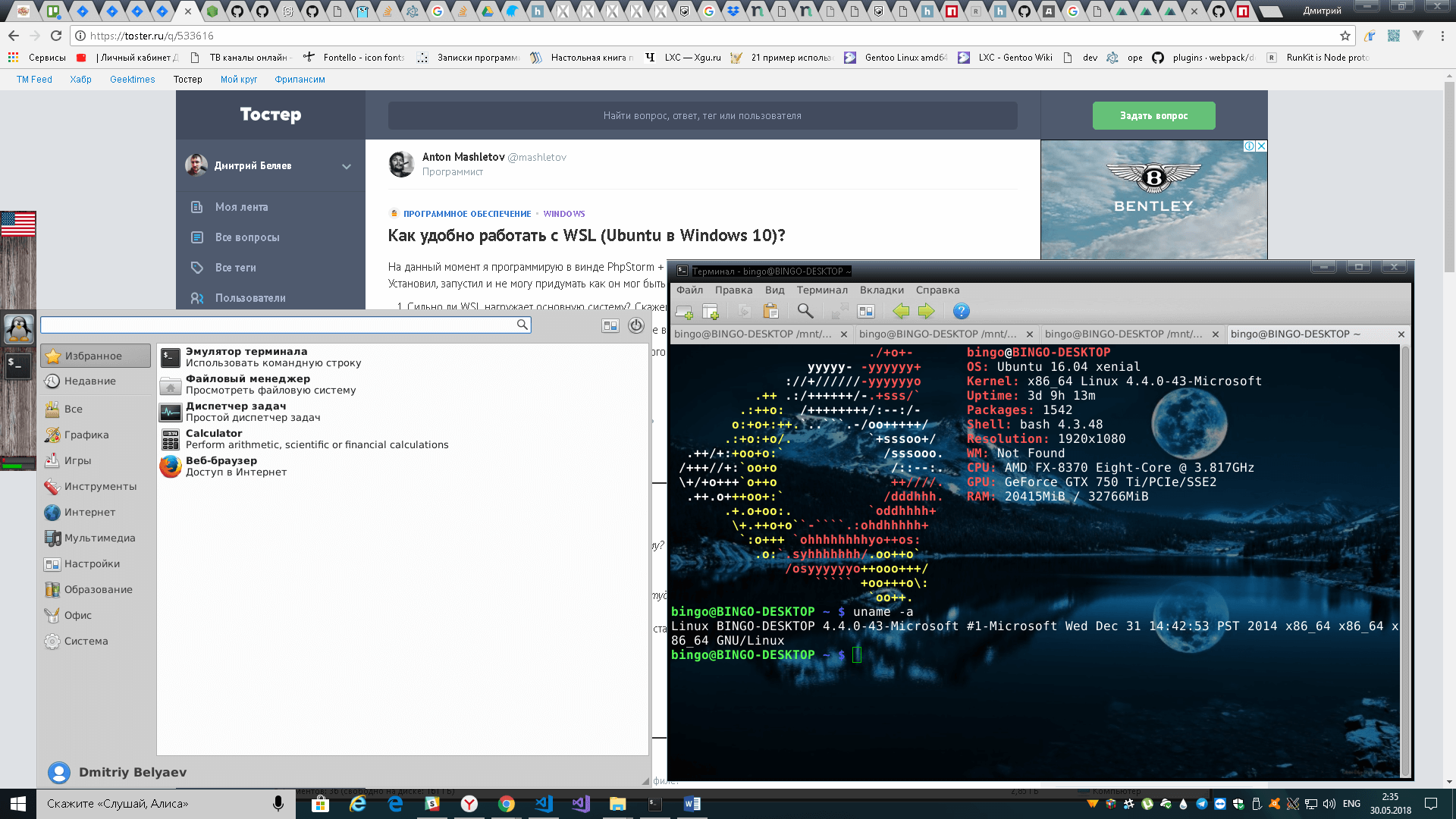Viewport: 1456px width, 819px height.
Task: Click the Задать вопрос button
Action: (x=1153, y=116)
